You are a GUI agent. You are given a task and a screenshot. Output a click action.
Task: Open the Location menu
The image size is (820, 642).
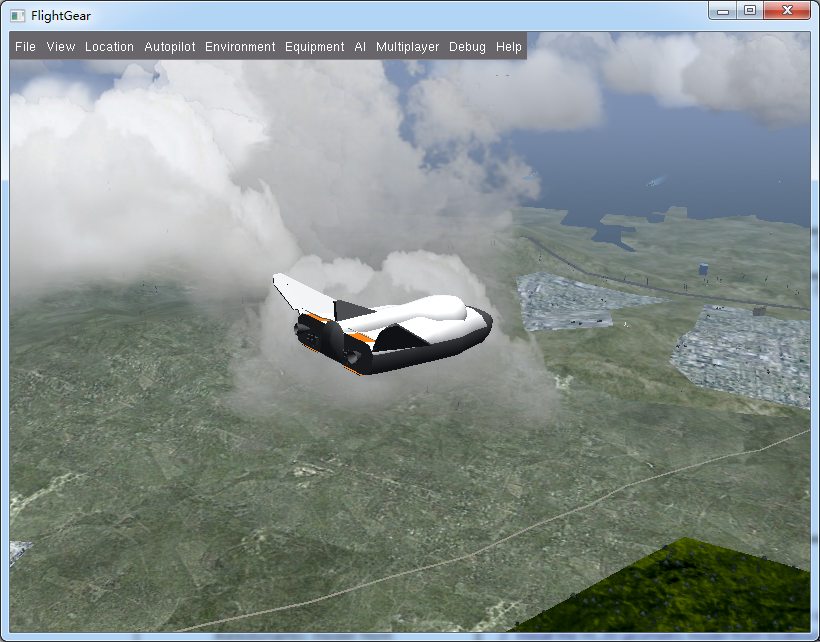(x=109, y=47)
